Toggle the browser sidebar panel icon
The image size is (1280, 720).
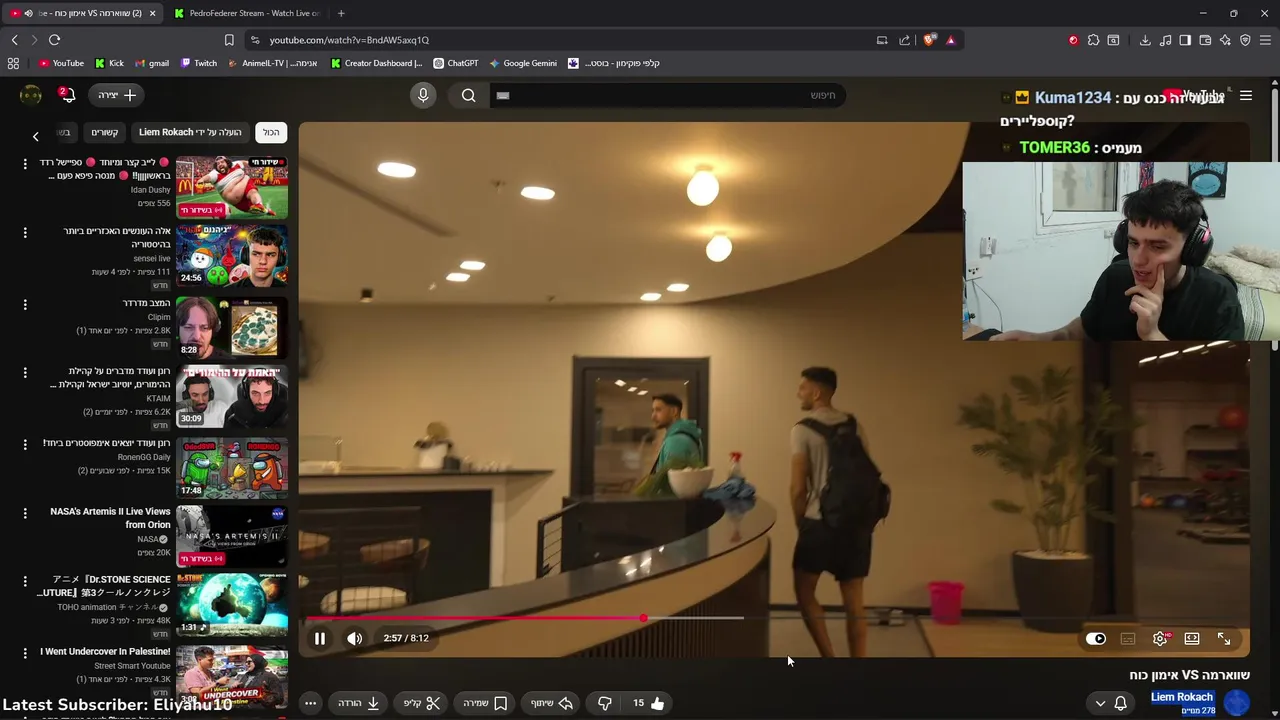coord(1185,40)
